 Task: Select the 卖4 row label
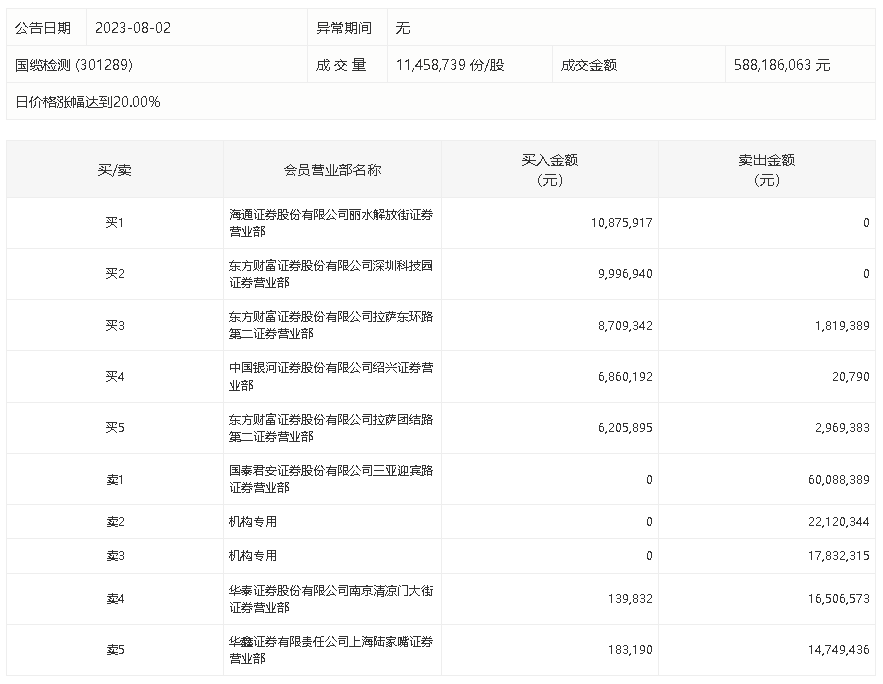click(114, 598)
